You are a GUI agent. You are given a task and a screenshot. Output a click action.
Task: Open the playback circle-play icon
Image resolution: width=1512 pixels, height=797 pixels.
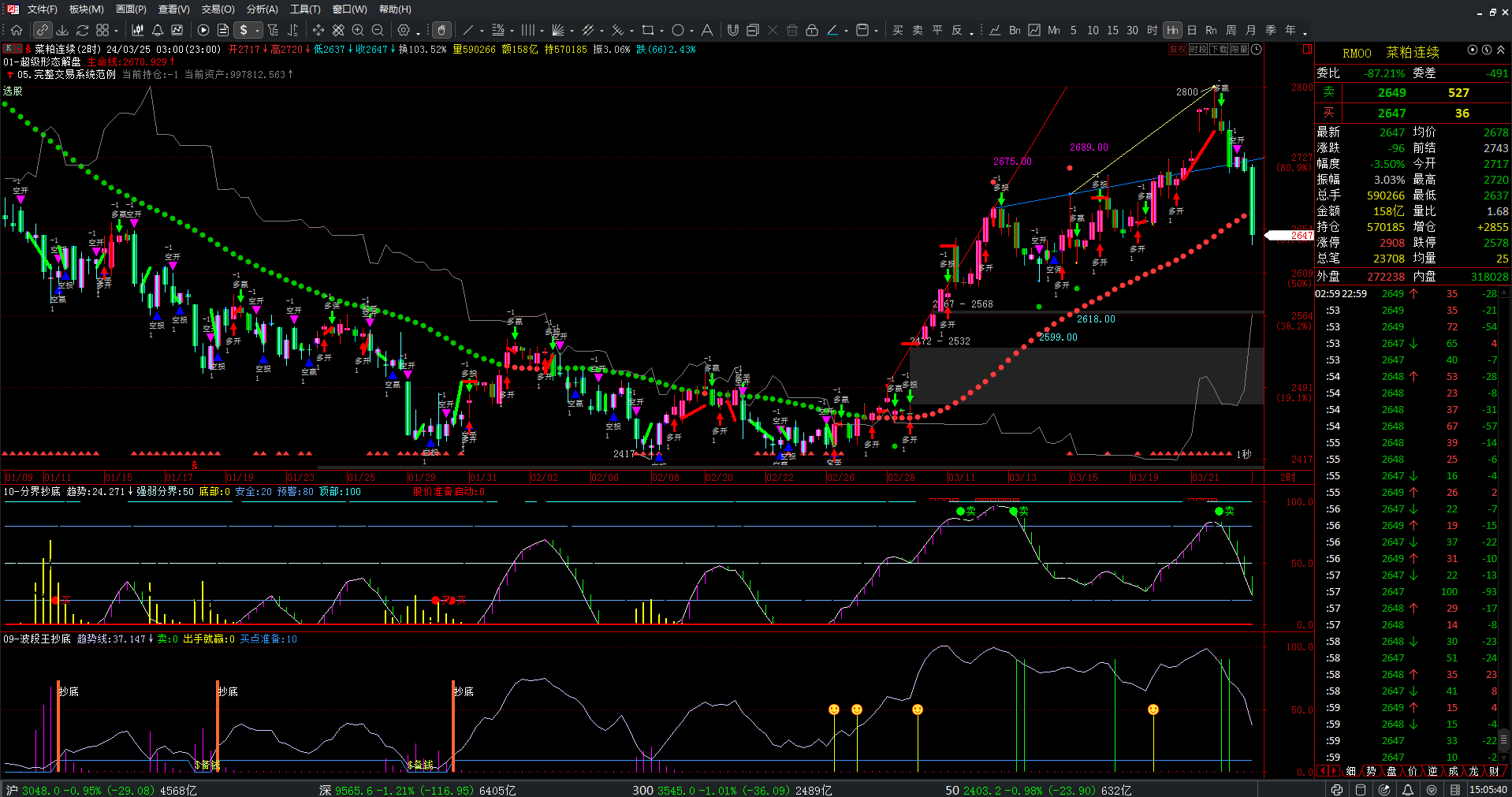coord(203,30)
